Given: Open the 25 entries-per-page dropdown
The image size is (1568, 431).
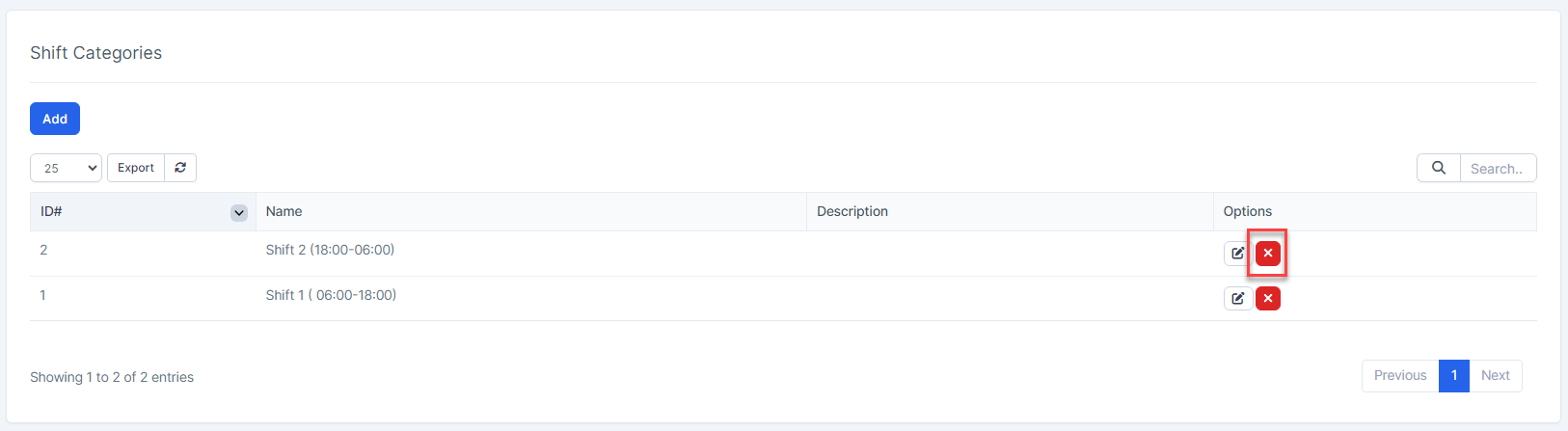Looking at the screenshot, I should pos(66,168).
